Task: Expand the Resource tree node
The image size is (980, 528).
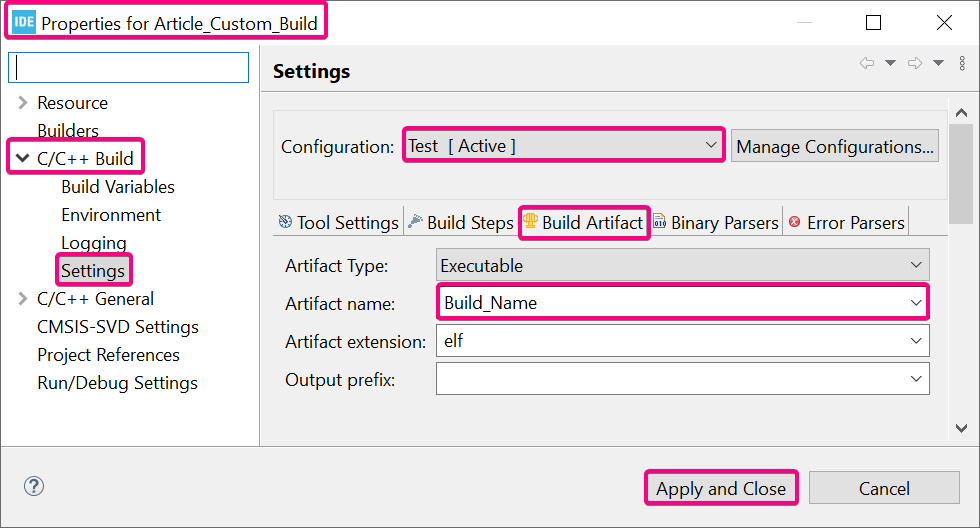Action: 23,103
